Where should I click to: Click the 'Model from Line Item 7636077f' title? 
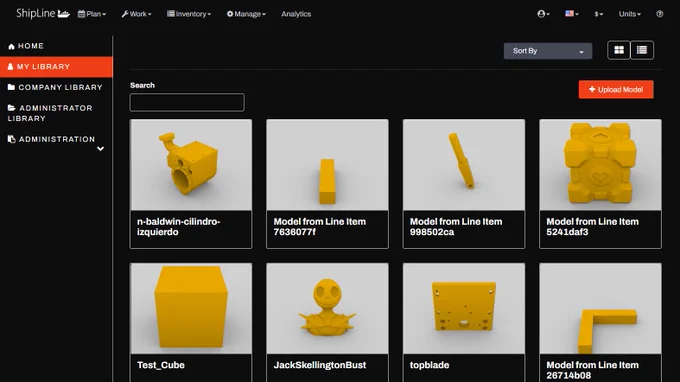[x=320, y=227]
